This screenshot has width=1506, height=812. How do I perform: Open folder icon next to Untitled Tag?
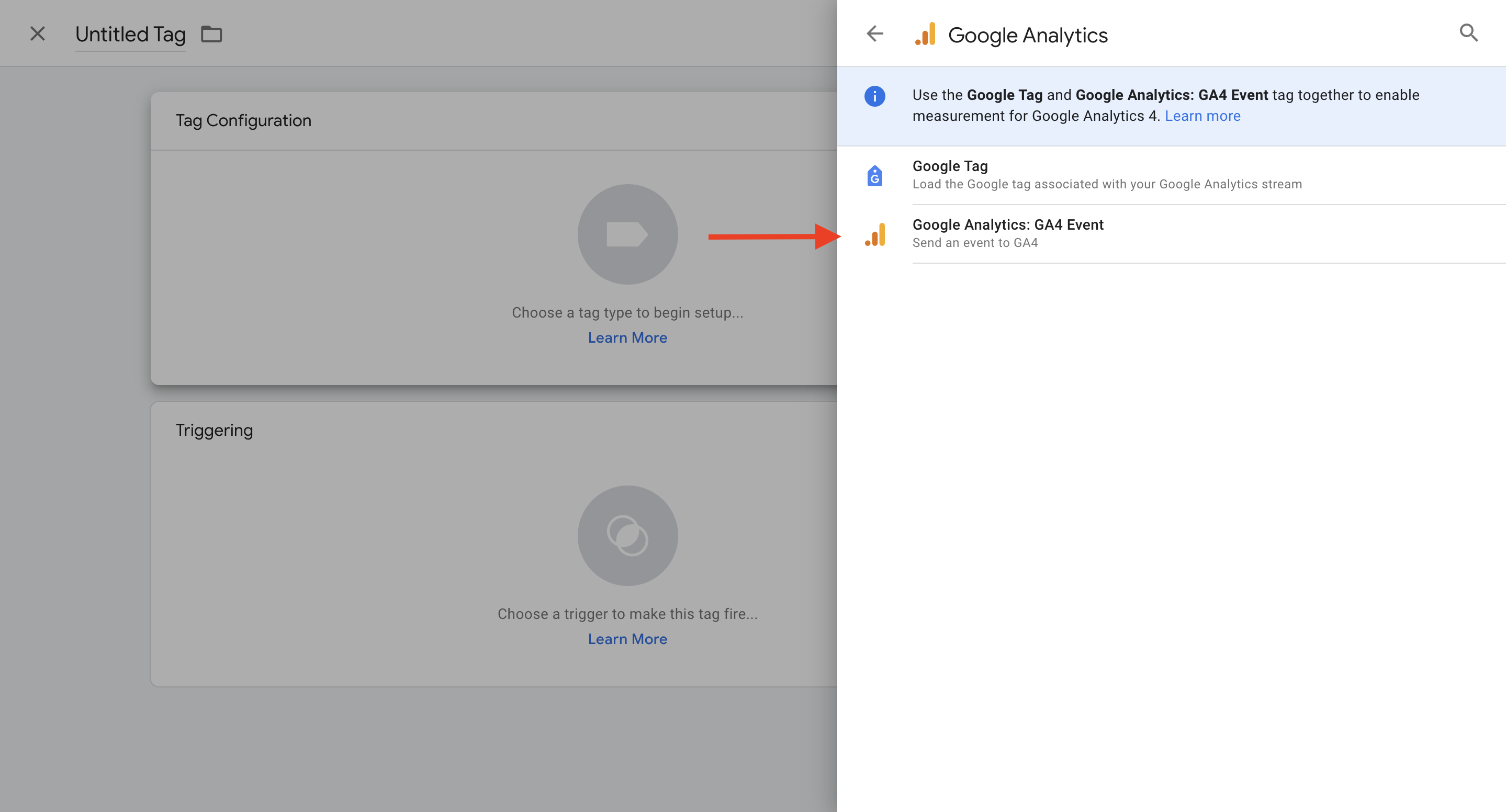pyautogui.click(x=211, y=35)
